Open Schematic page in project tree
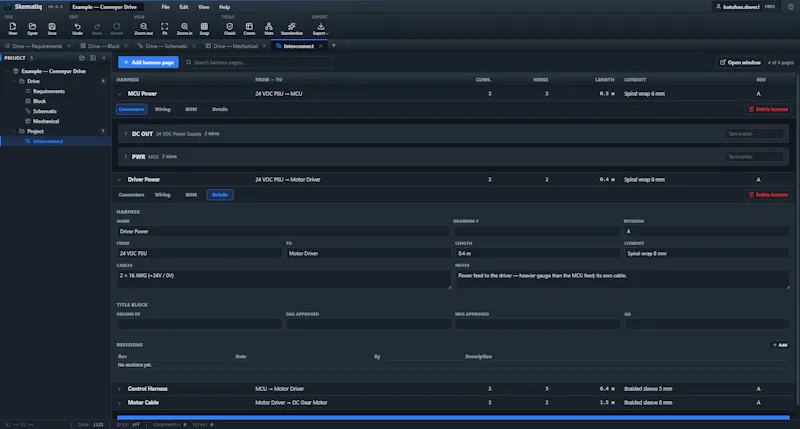The height and width of the screenshot is (429, 800). (44, 111)
